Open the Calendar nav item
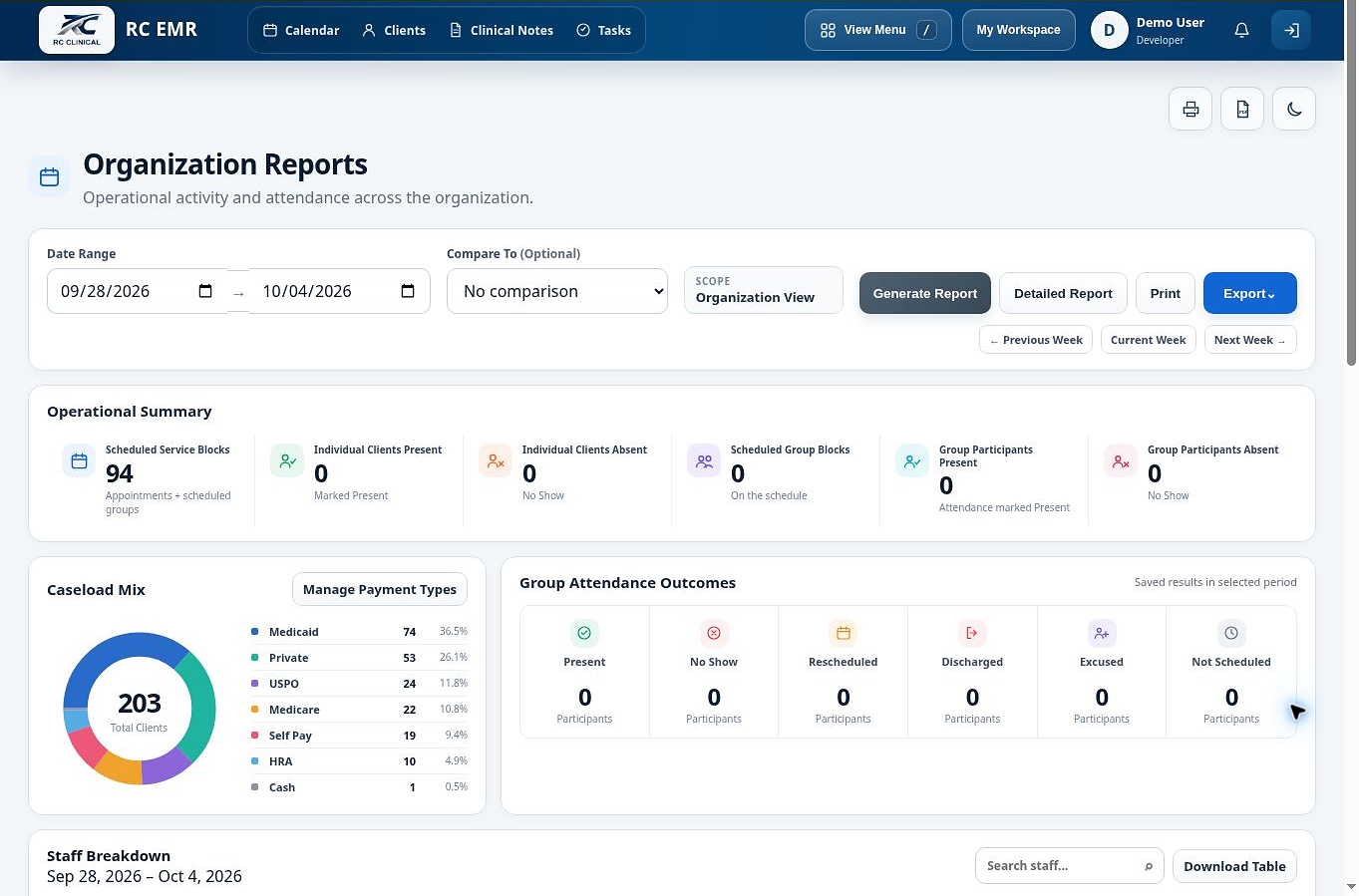Image resolution: width=1359 pixels, height=896 pixels. [301, 30]
